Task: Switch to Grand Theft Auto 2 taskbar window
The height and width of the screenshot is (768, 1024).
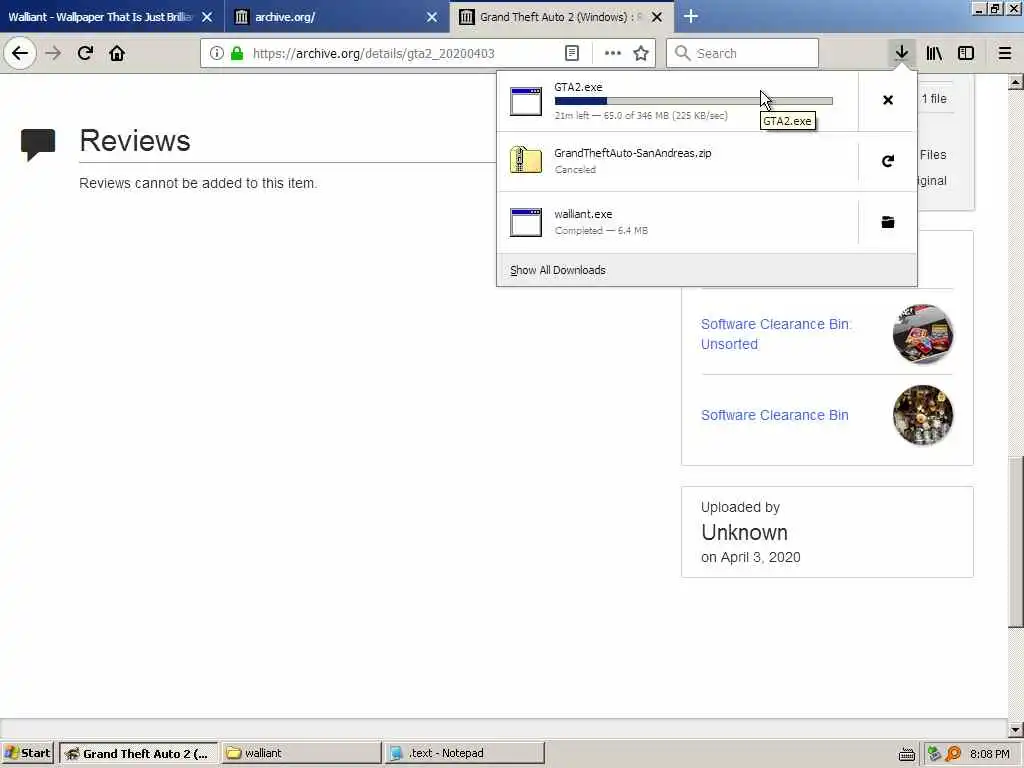Action: [x=138, y=753]
